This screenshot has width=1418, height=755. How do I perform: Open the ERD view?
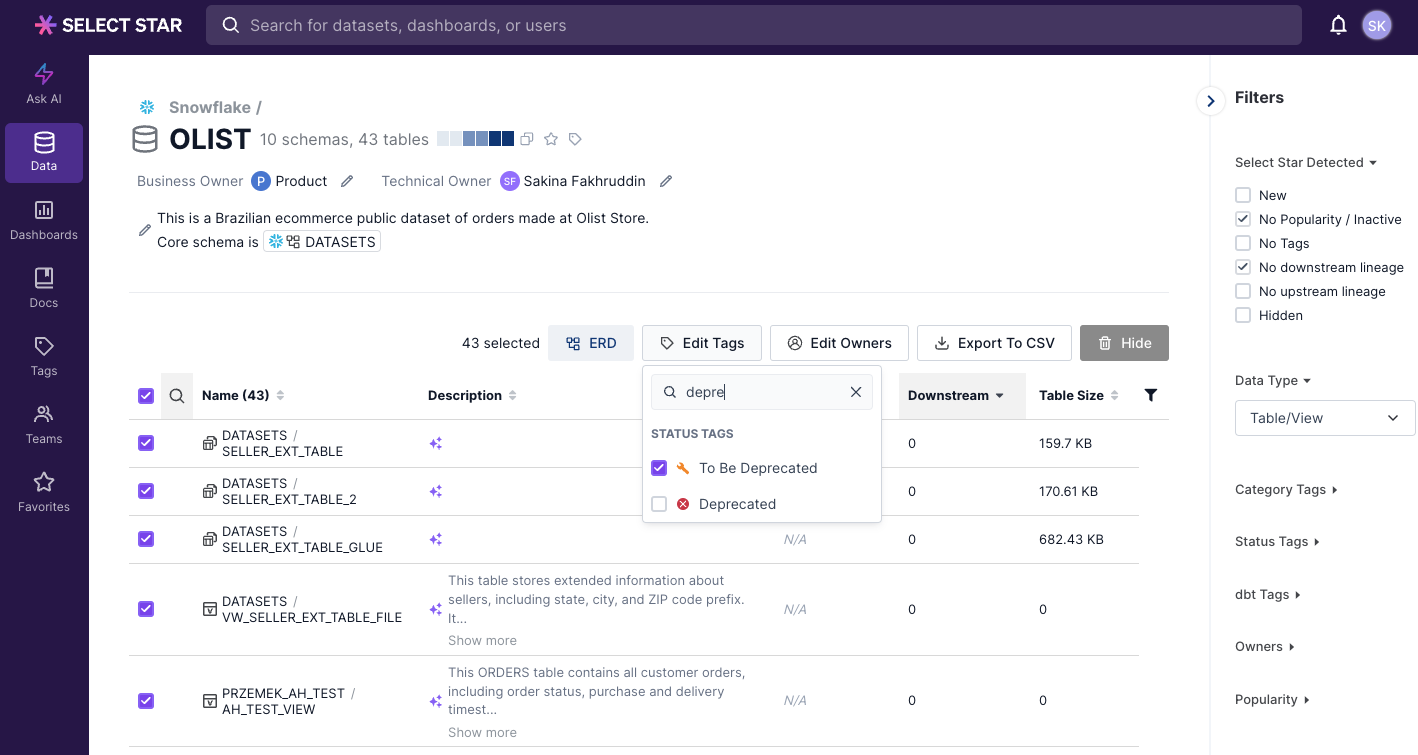click(591, 343)
